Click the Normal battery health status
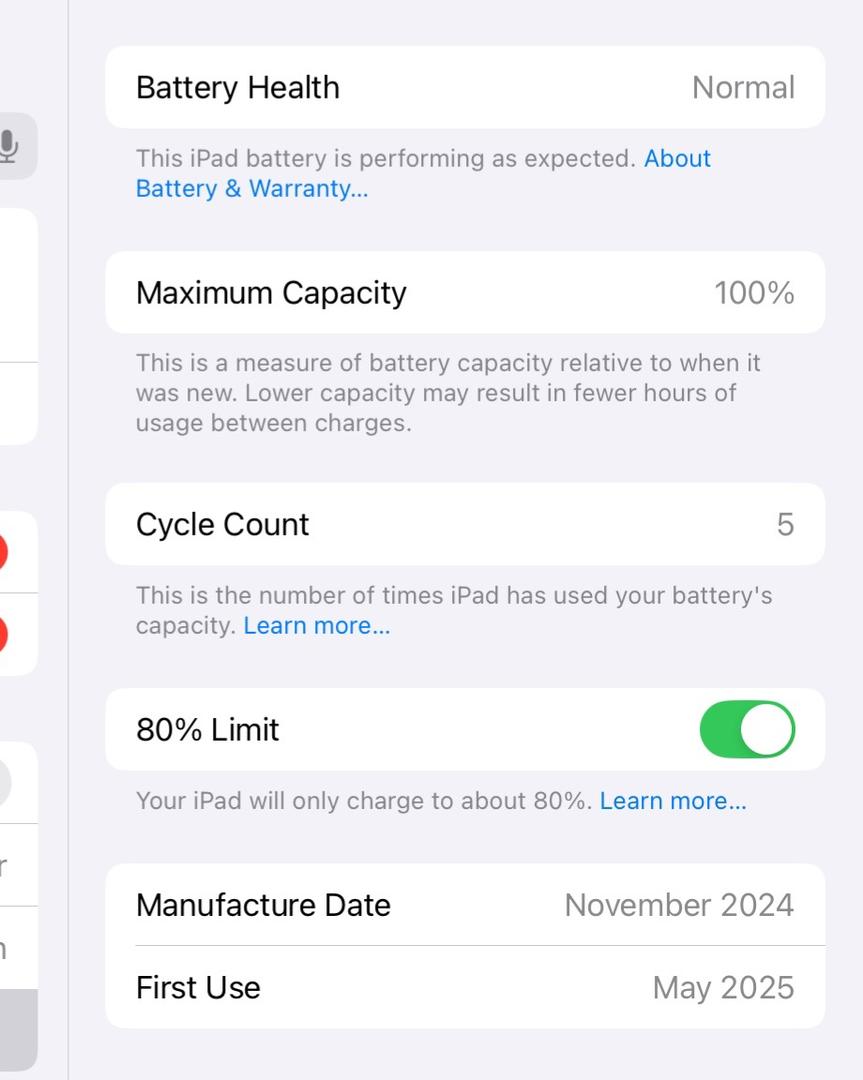 point(743,87)
